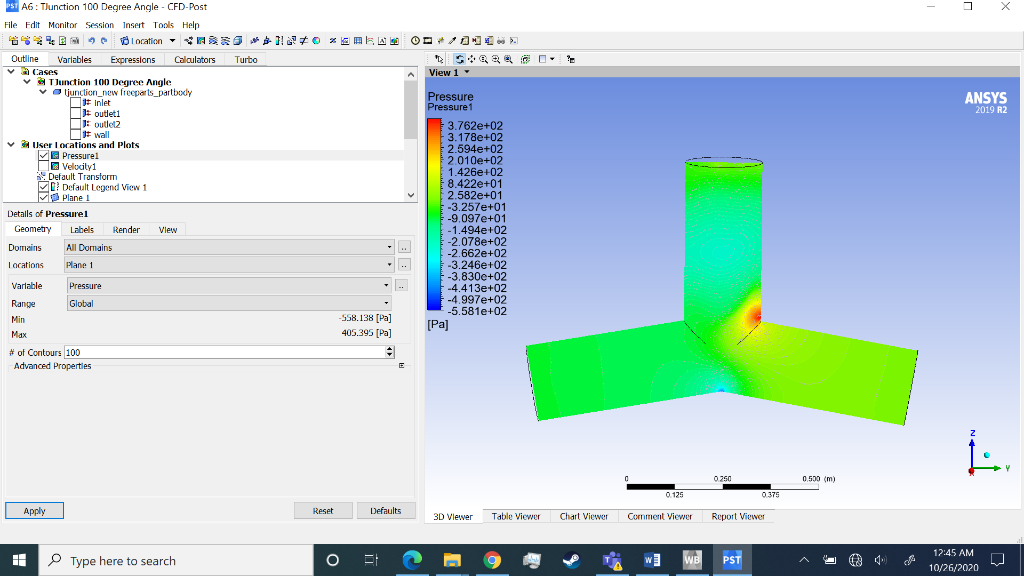Open Google Chrome from the taskbar

pos(492,560)
